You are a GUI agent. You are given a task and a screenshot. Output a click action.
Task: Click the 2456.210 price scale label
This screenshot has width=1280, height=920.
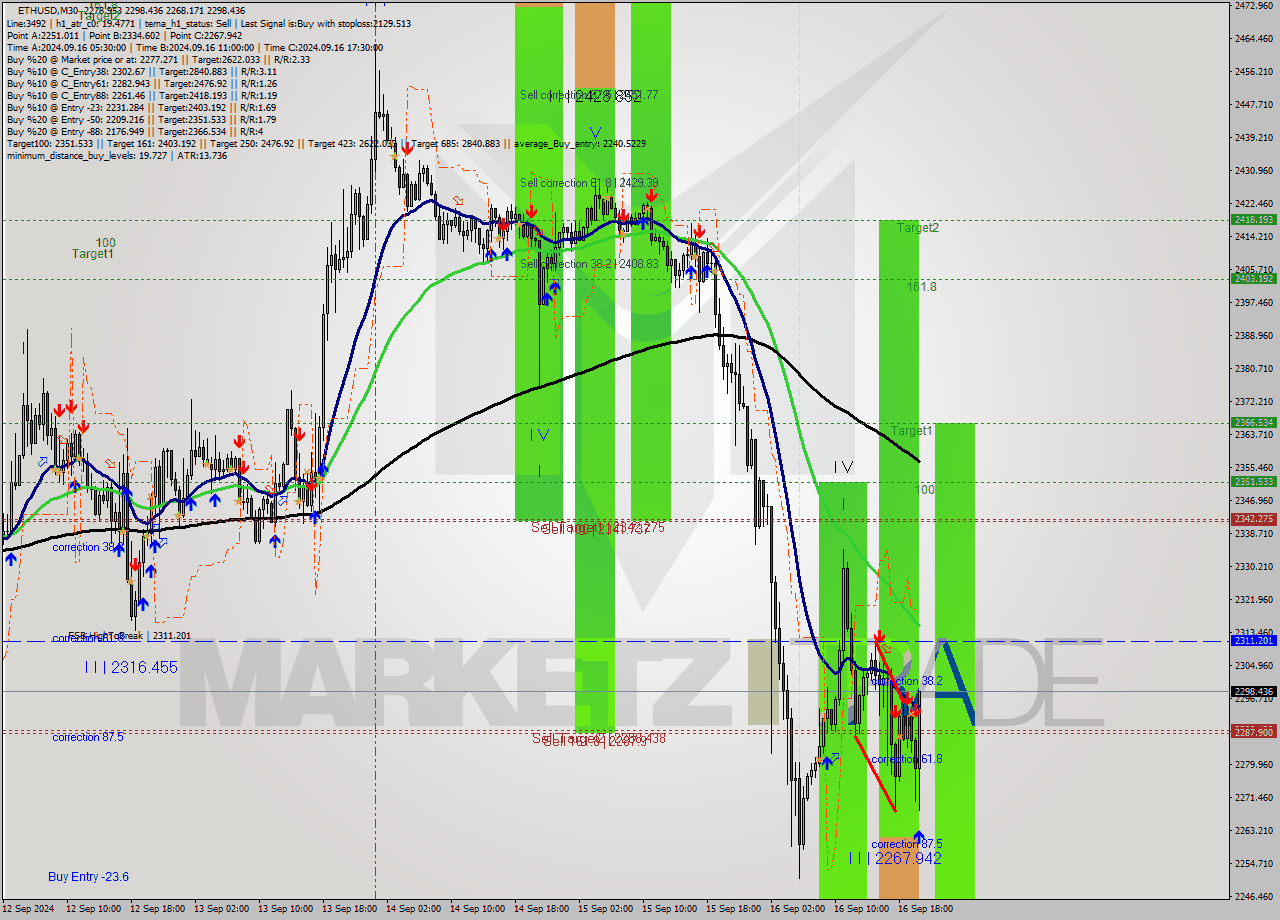[1254, 72]
